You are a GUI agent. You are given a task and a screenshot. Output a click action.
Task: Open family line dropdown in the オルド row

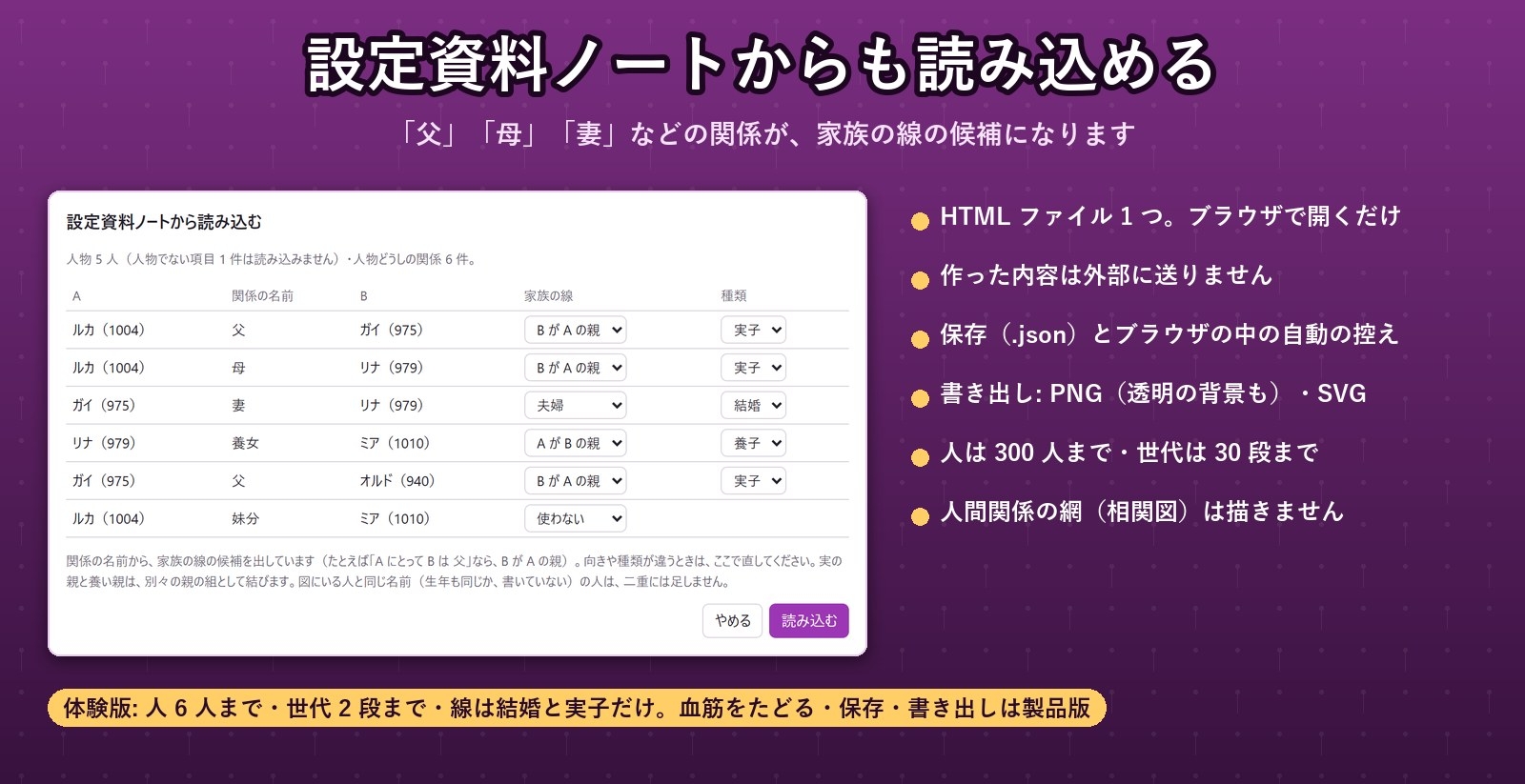pyautogui.click(x=576, y=481)
